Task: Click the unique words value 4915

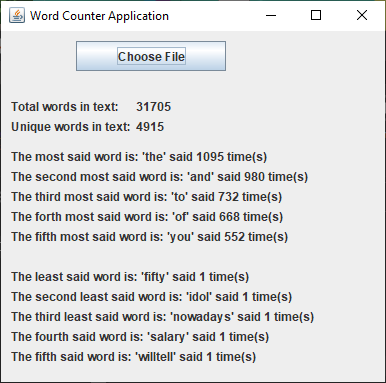Action: click(x=150, y=127)
